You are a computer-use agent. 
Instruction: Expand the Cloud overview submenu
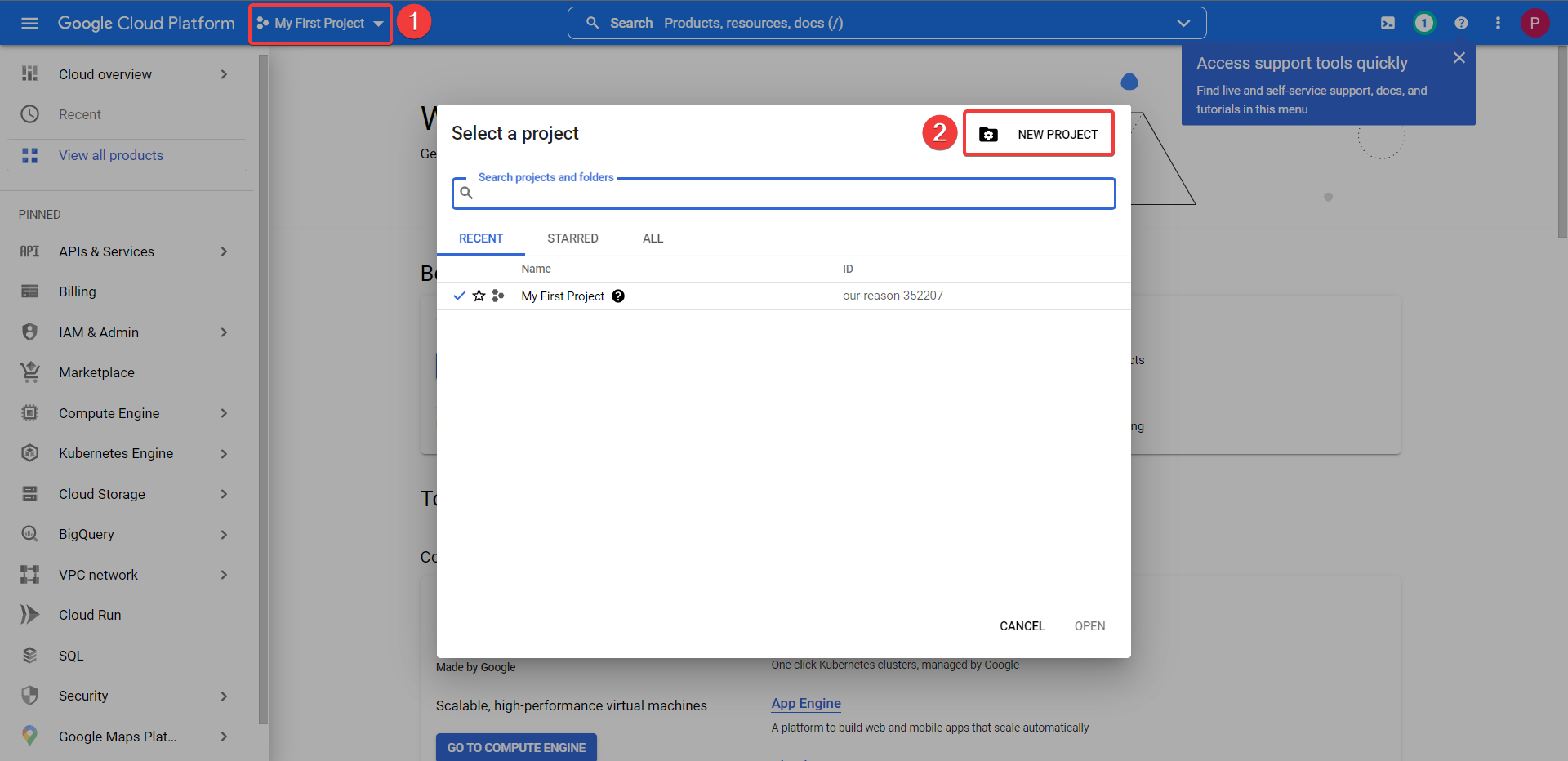point(224,74)
